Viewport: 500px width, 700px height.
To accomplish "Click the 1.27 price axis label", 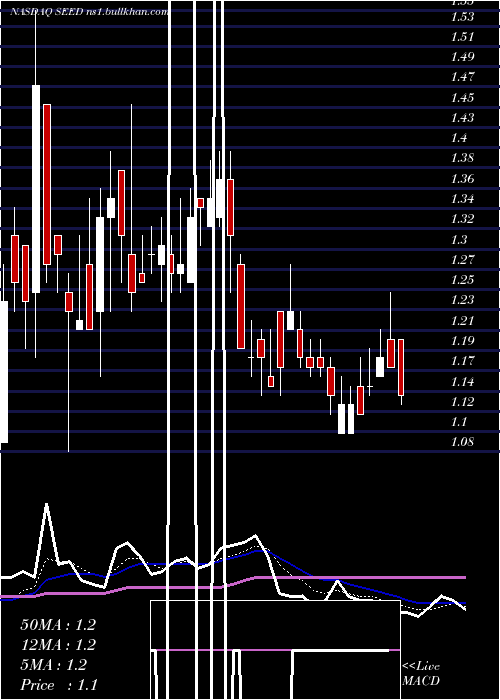I will [x=462, y=260].
